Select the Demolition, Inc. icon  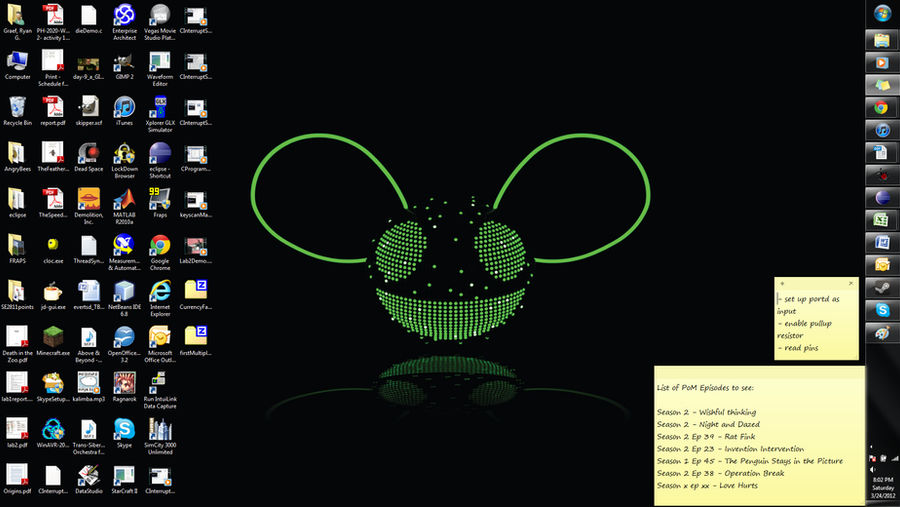point(88,206)
